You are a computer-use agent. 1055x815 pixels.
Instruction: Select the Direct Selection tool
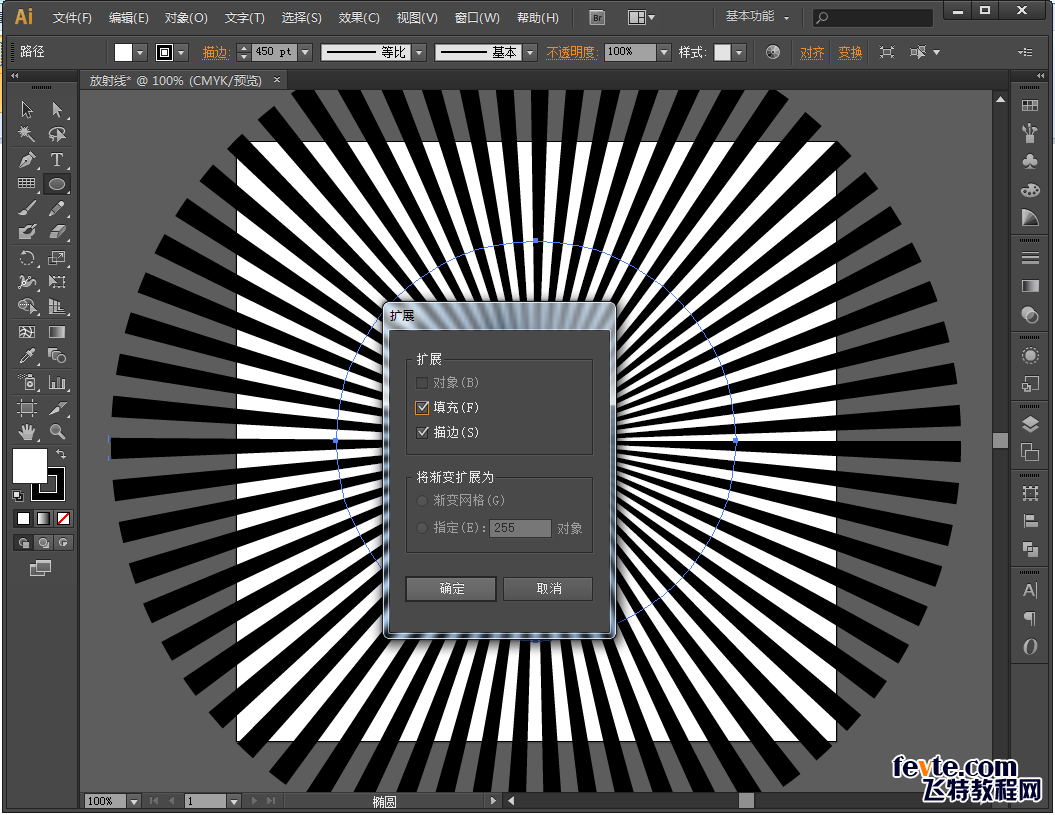[x=57, y=110]
